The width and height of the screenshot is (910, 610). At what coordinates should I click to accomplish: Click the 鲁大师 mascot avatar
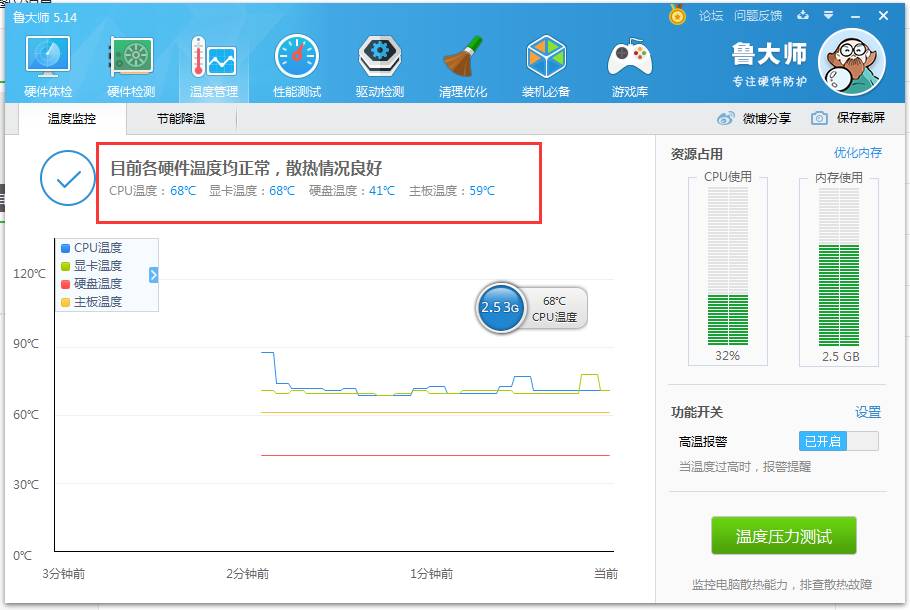tap(851, 62)
